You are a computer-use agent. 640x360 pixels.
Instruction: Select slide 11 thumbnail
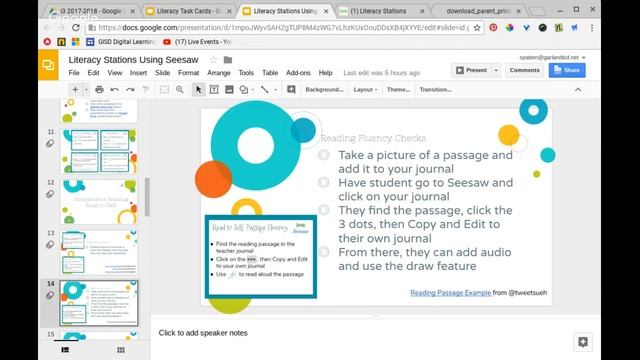99,151
